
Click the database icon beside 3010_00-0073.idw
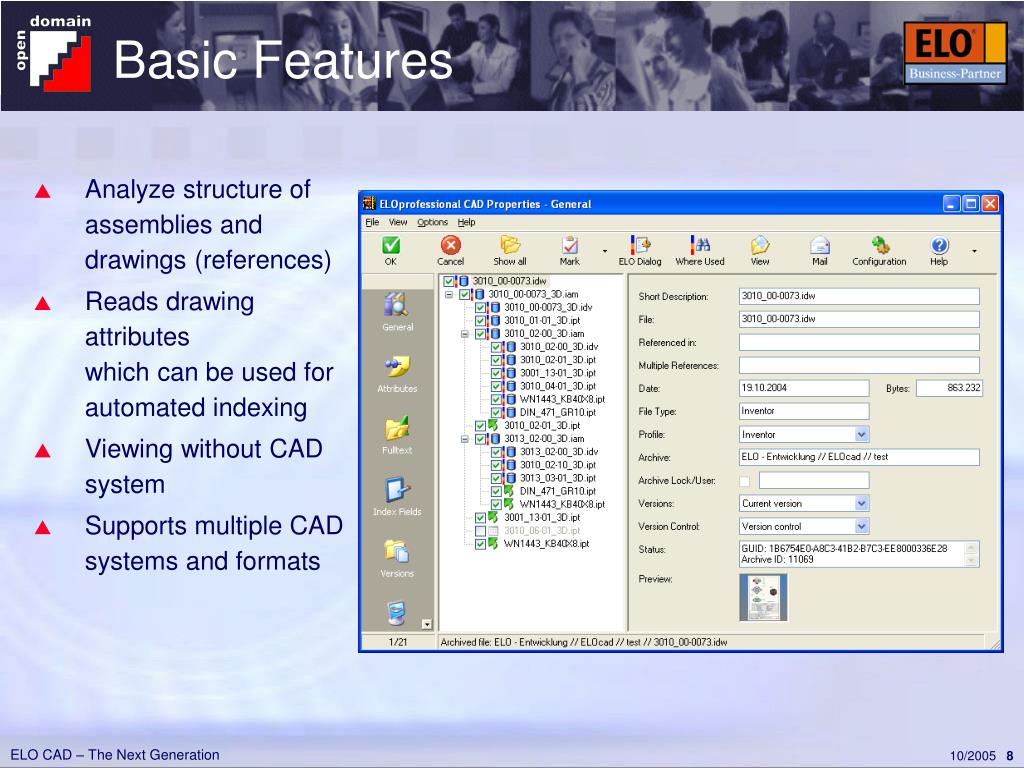(463, 281)
